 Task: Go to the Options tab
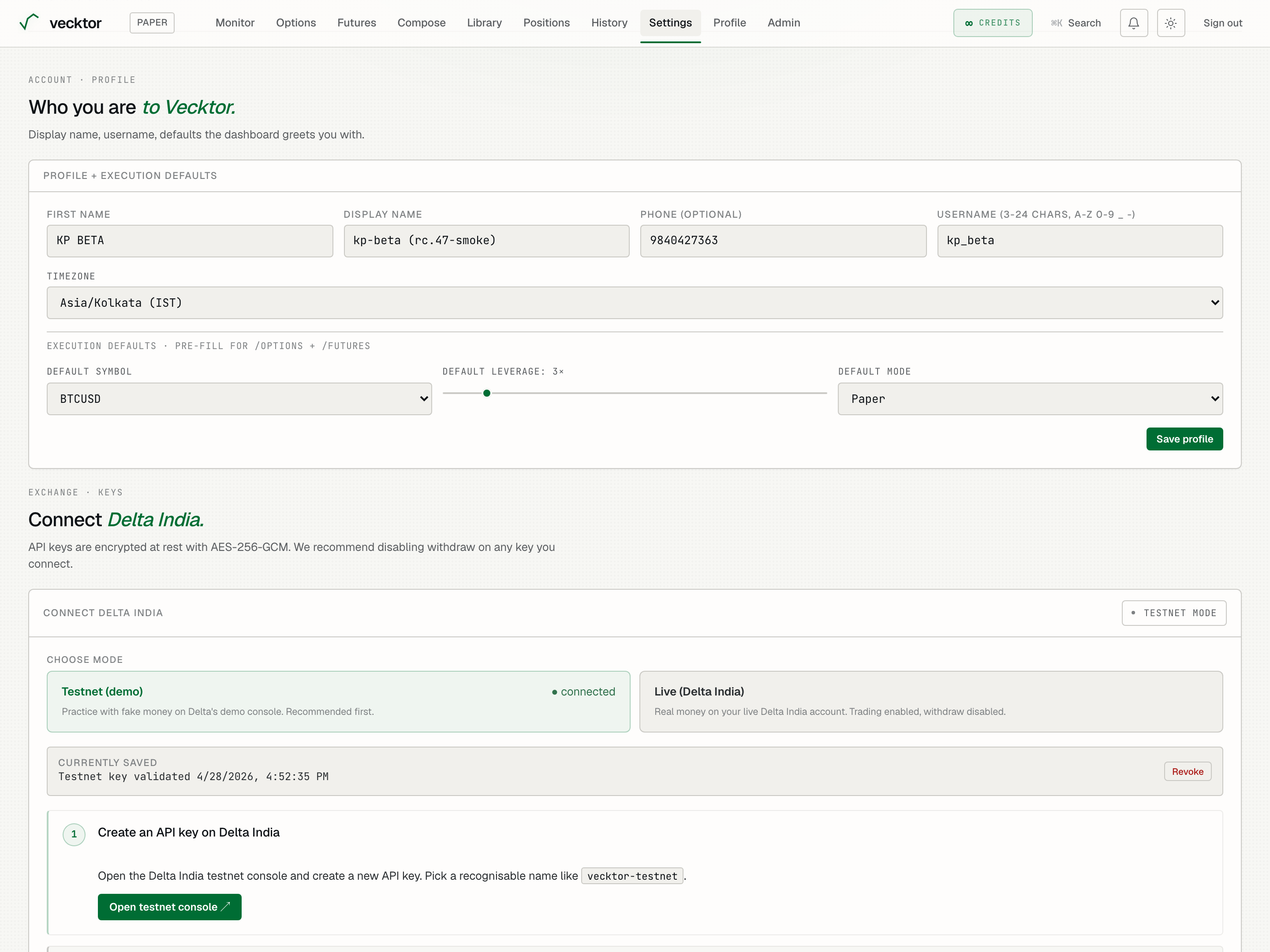pyautogui.click(x=296, y=23)
